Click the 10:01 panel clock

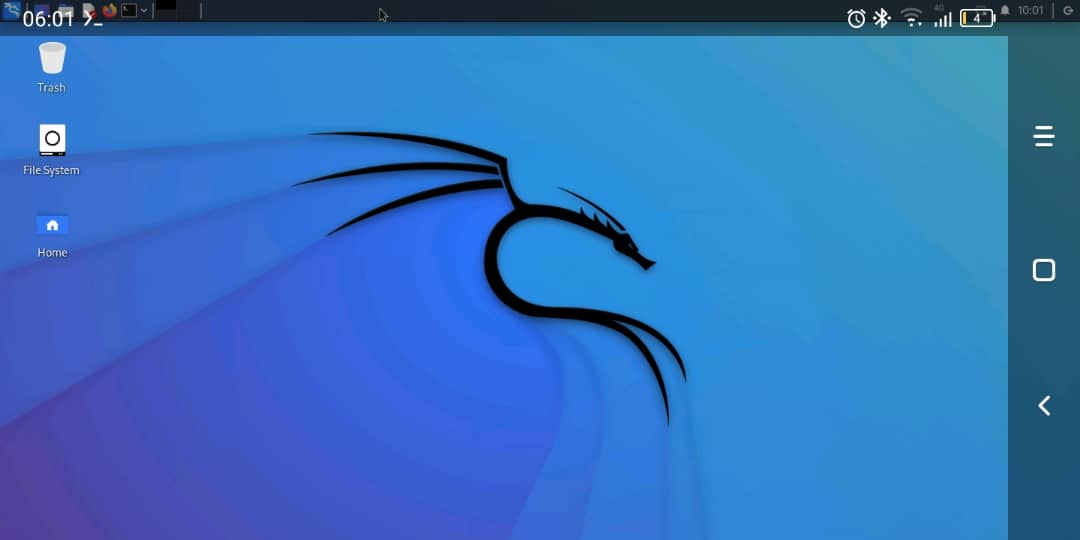point(1030,11)
